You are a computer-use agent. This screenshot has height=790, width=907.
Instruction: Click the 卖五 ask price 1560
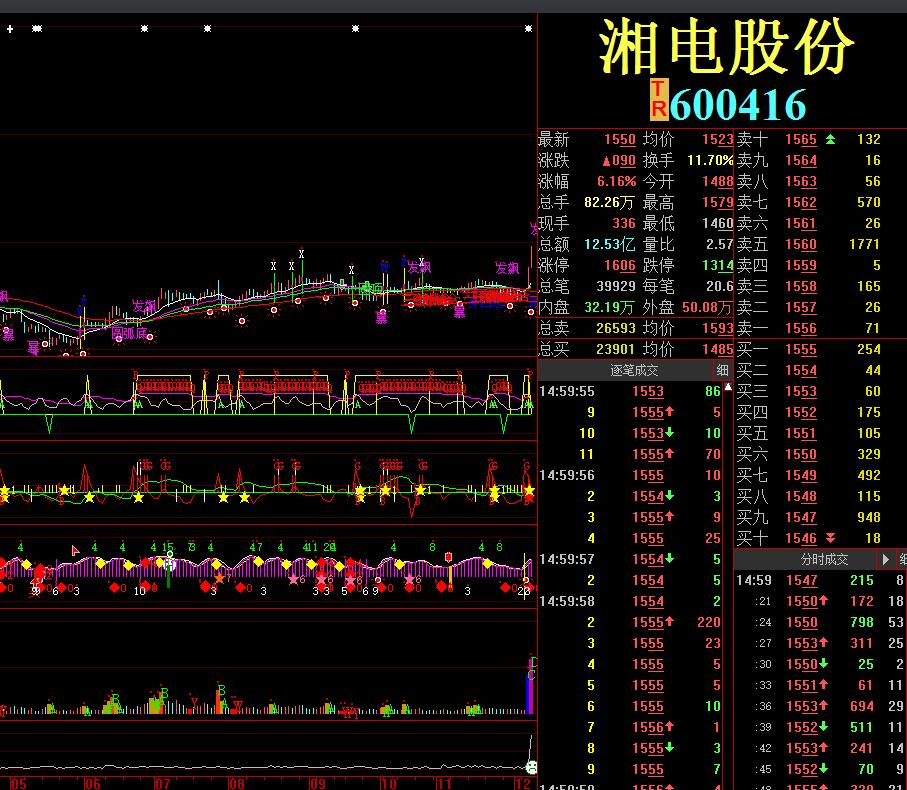[801, 244]
